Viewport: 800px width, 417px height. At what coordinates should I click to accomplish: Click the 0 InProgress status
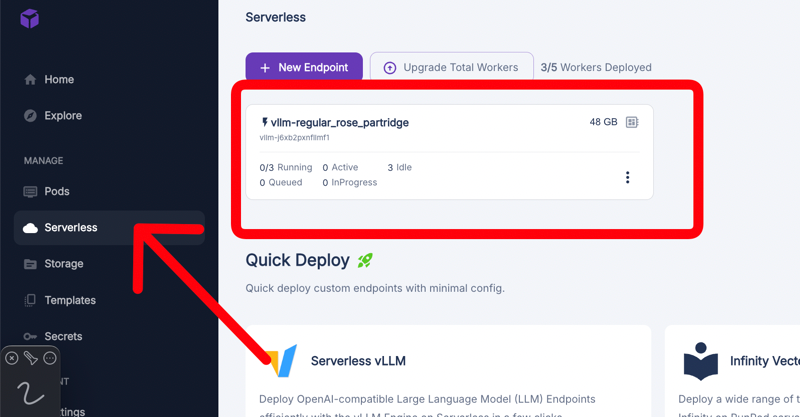tap(349, 183)
